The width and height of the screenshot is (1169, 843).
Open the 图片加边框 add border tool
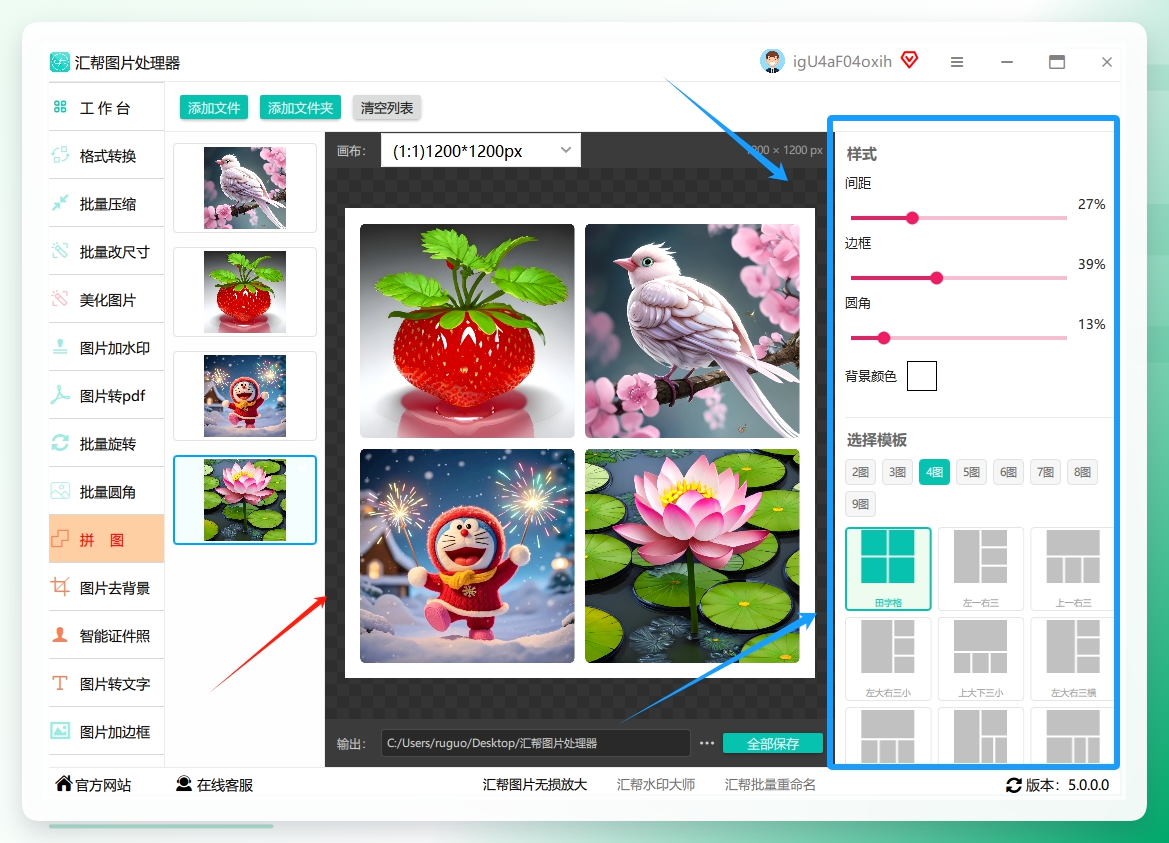point(107,732)
